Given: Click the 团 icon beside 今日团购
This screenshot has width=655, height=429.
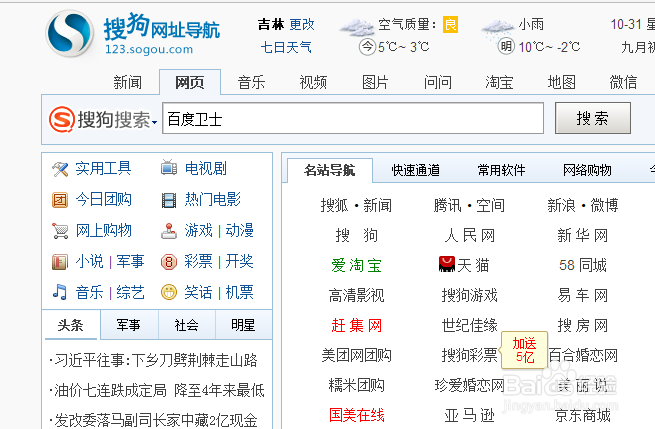Looking at the screenshot, I should [60, 200].
